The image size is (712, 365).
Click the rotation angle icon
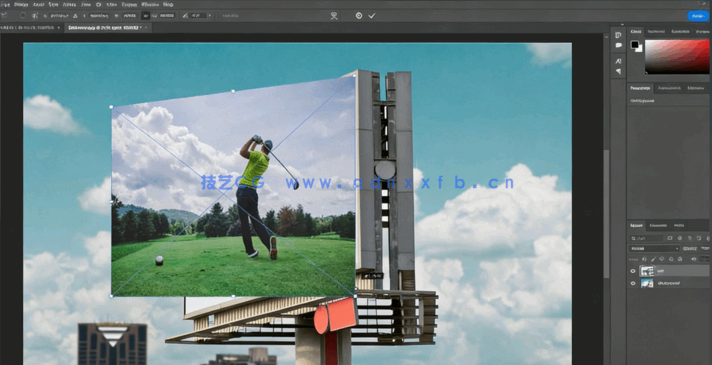[185, 15]
